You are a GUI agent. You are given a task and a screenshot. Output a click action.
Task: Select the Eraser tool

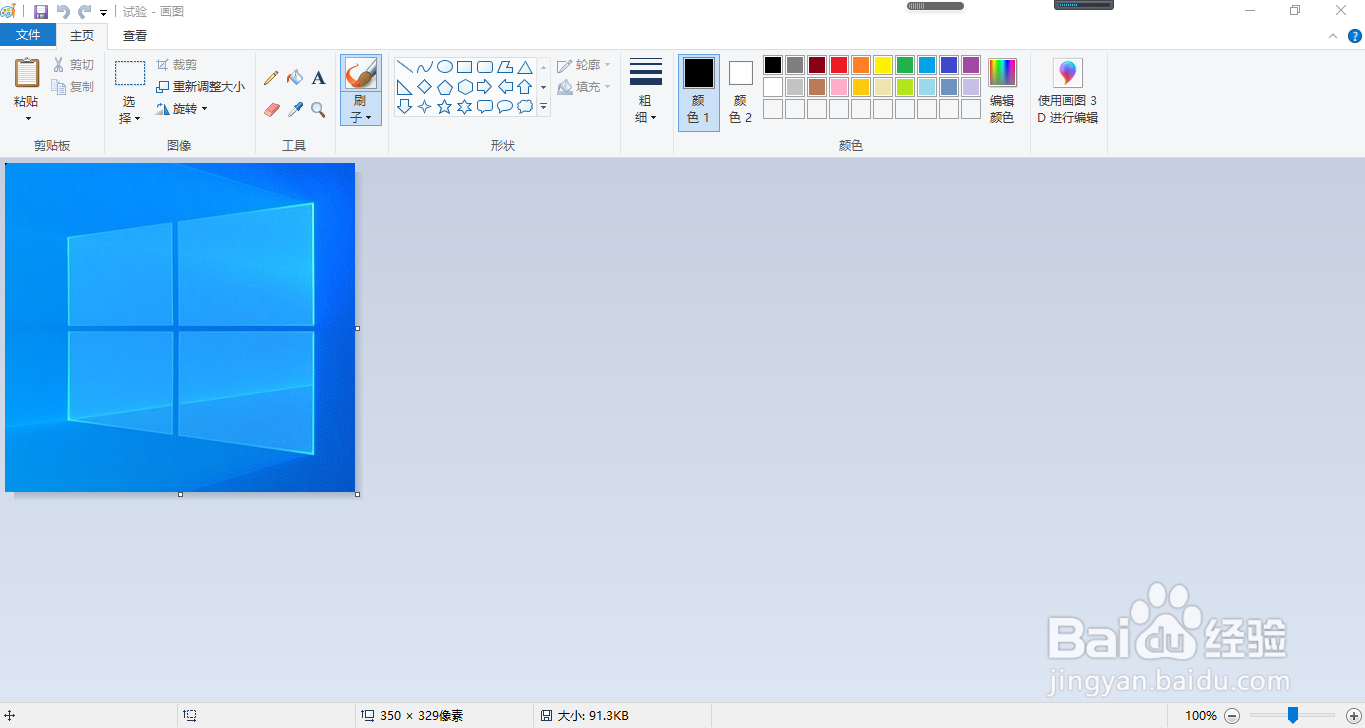click(x=271, y=110)
